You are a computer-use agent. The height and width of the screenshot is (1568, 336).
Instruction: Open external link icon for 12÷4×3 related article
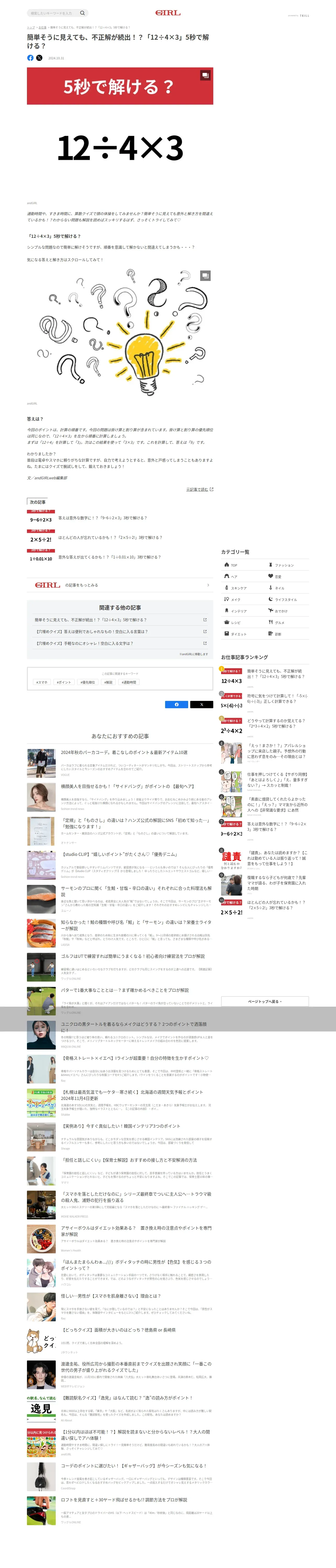coord(205,620)
